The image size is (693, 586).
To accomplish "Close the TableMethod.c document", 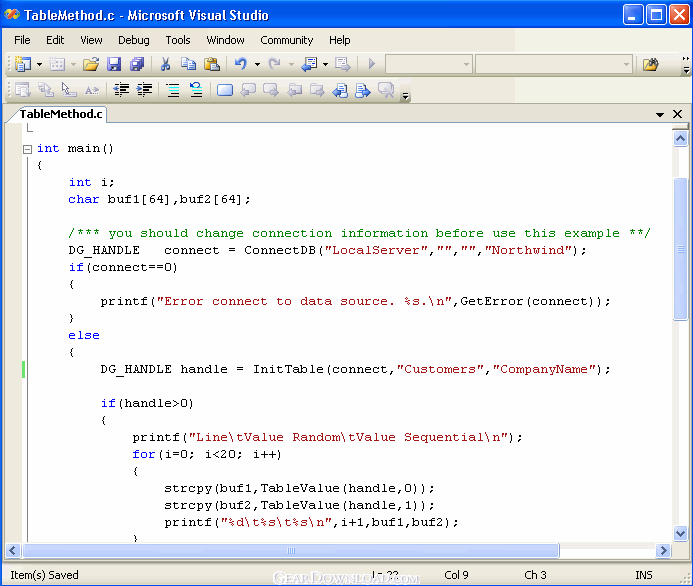I will coord(678,115).
